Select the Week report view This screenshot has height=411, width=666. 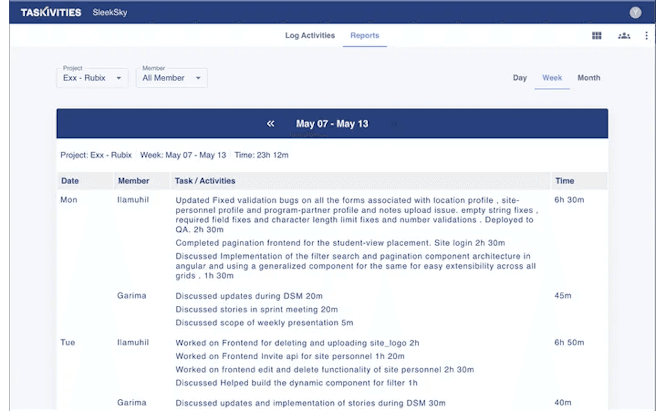pos(552,78)
